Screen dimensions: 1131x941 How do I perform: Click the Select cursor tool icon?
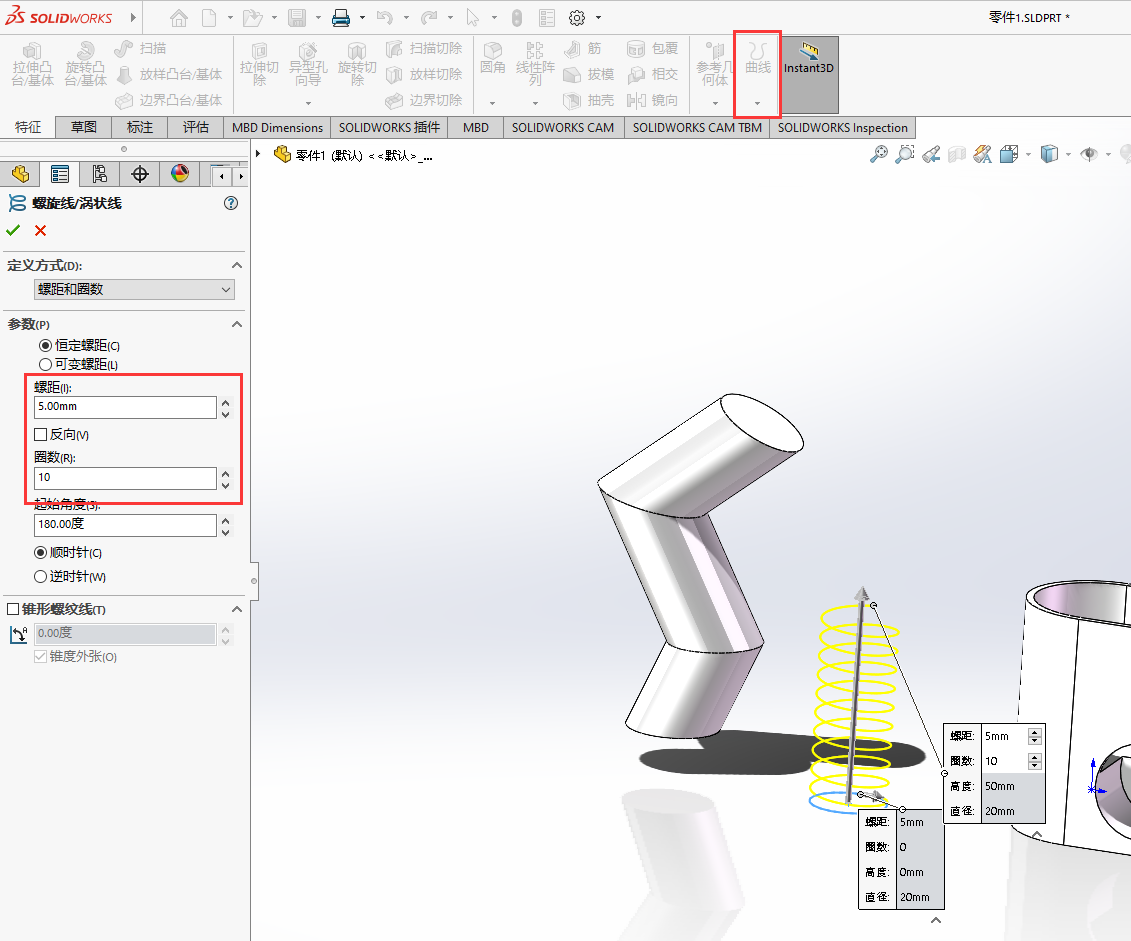coord(472,18)
